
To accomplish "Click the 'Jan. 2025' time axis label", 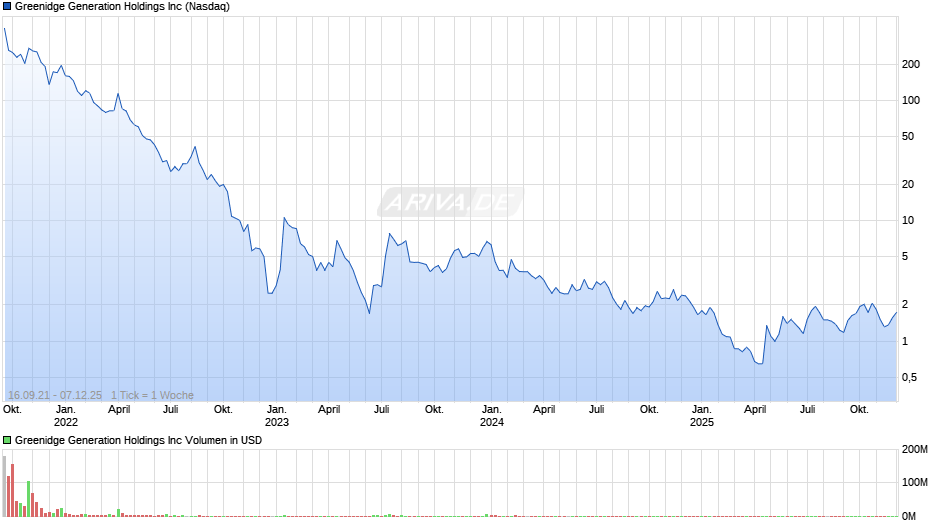I will pos(702,416).
